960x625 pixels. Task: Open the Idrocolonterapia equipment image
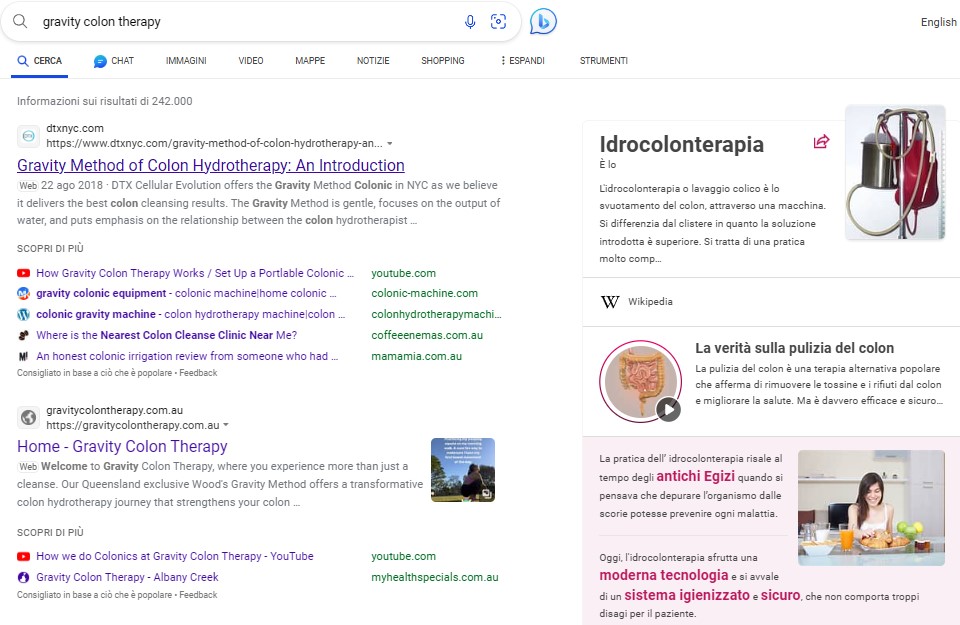point(895,172)
